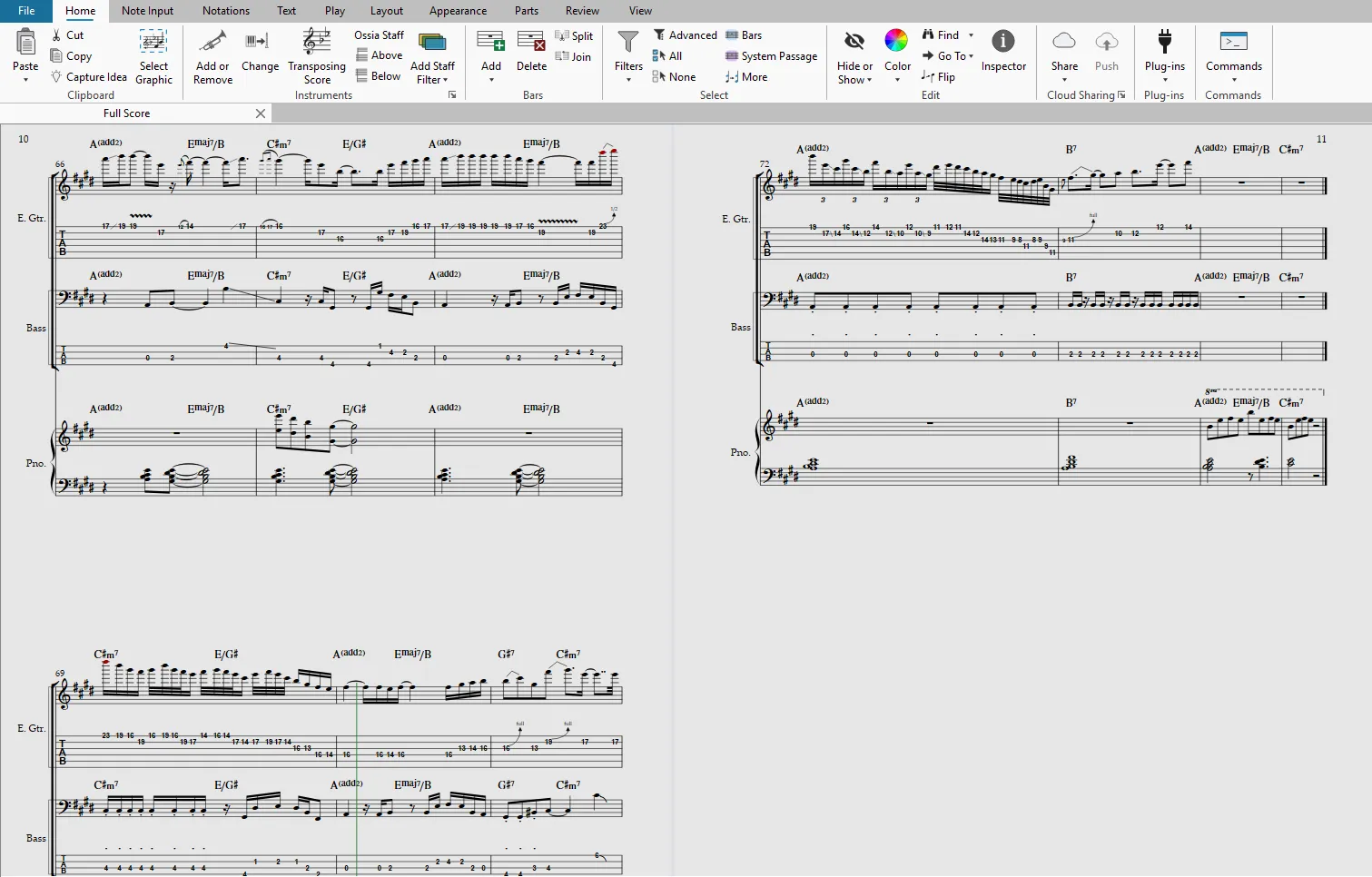Click the Plug-ins plug icon

[1165, 42]
